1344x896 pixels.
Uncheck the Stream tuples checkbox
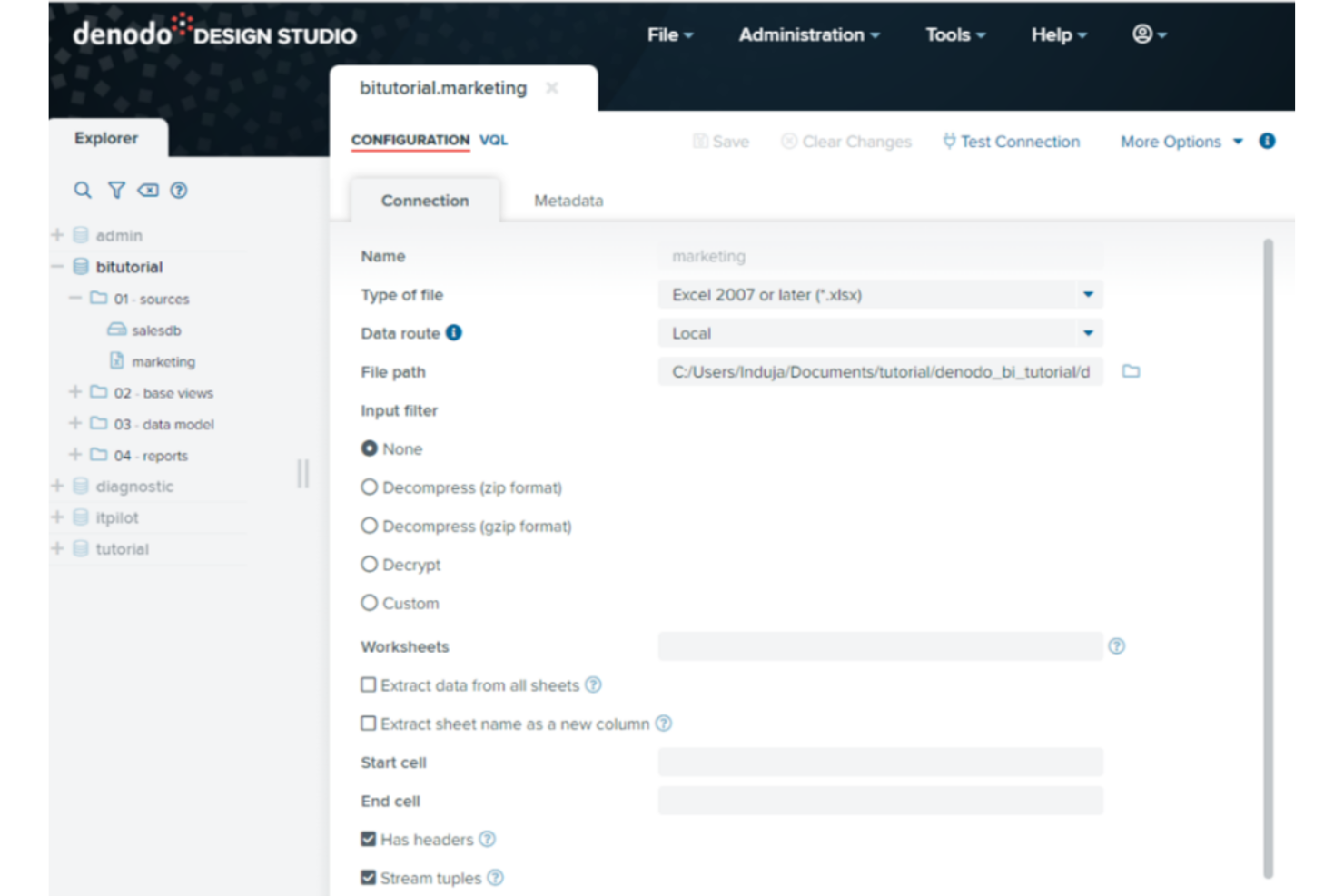click(x=368, y=878)
